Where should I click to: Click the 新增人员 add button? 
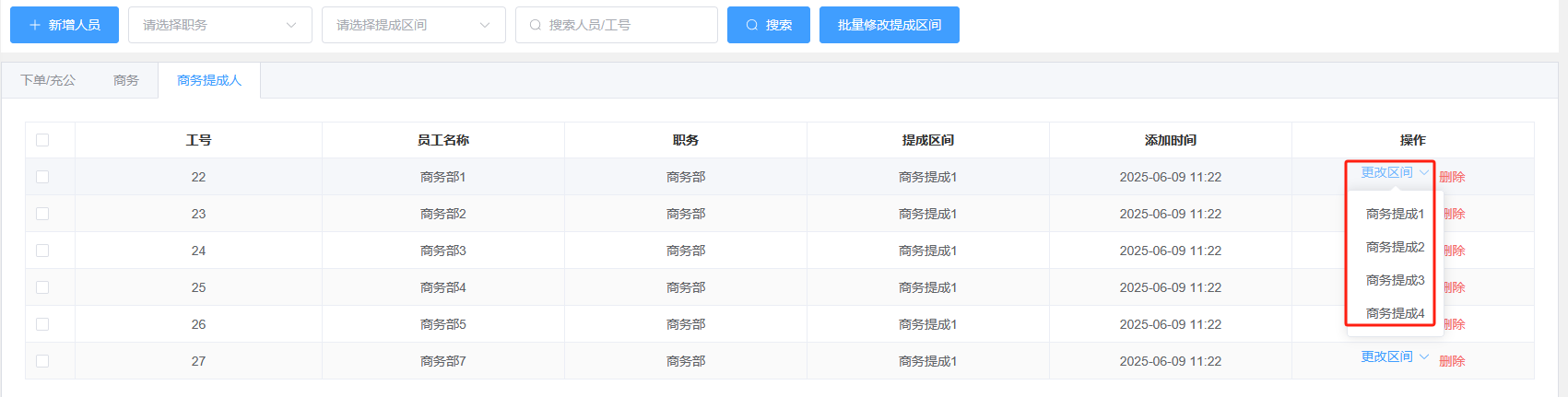(x=65, y=25)
